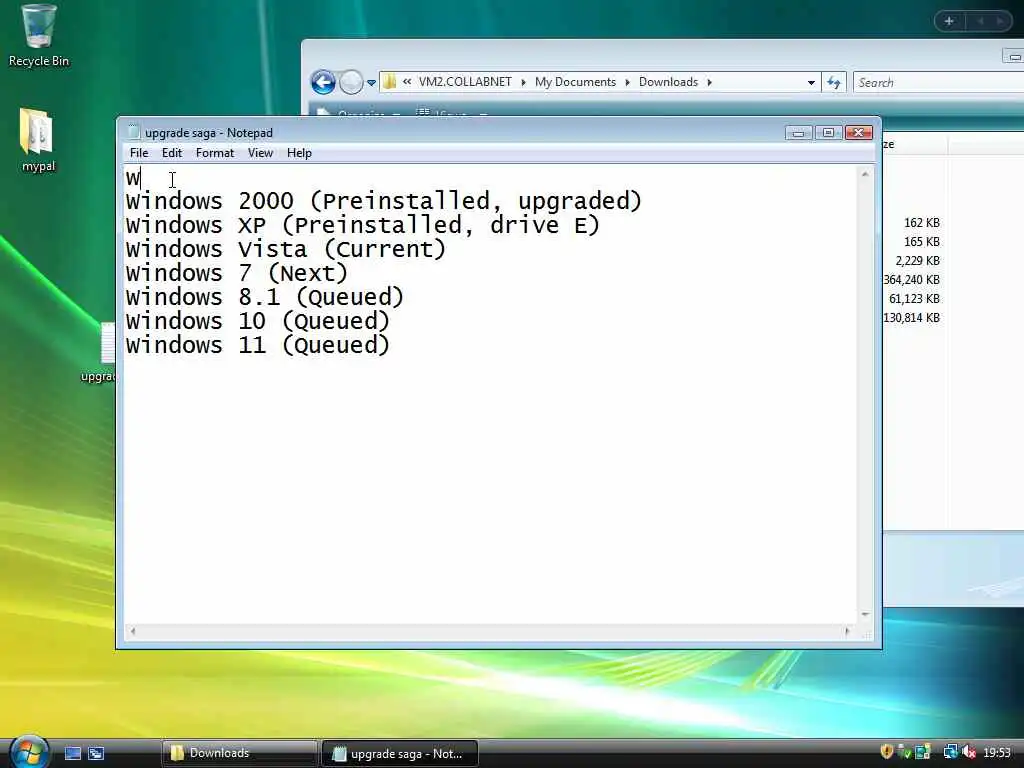
Task: Open the Recycle Bin desktop icon
Action: [39, 36]
